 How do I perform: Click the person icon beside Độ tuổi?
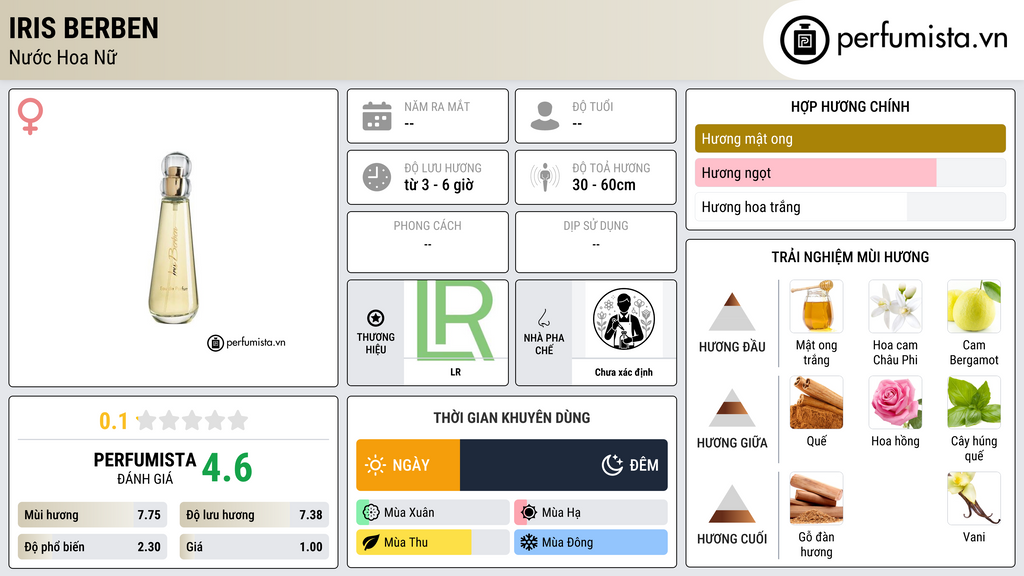545,116
